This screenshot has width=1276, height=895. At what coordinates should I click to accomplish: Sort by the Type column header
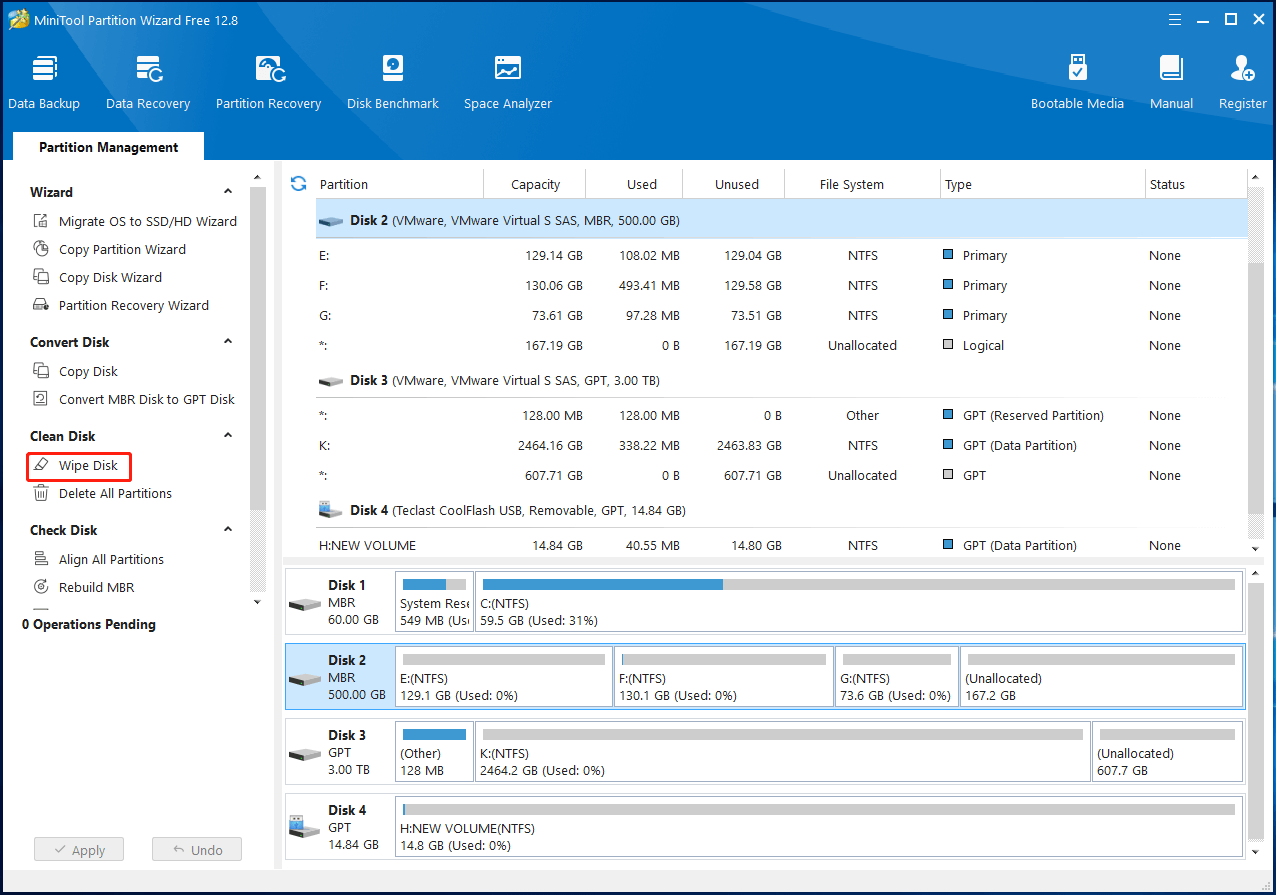click(x=1043, y=184)
